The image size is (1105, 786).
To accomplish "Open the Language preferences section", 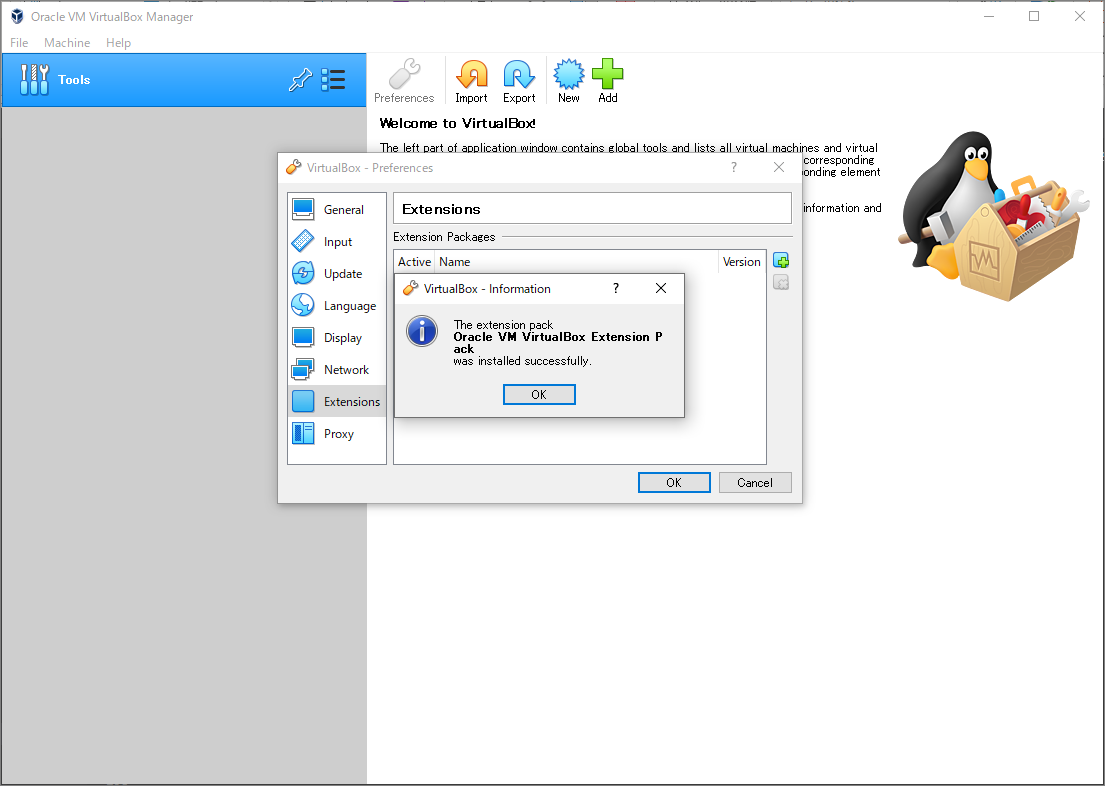I will tap(337, 306).
